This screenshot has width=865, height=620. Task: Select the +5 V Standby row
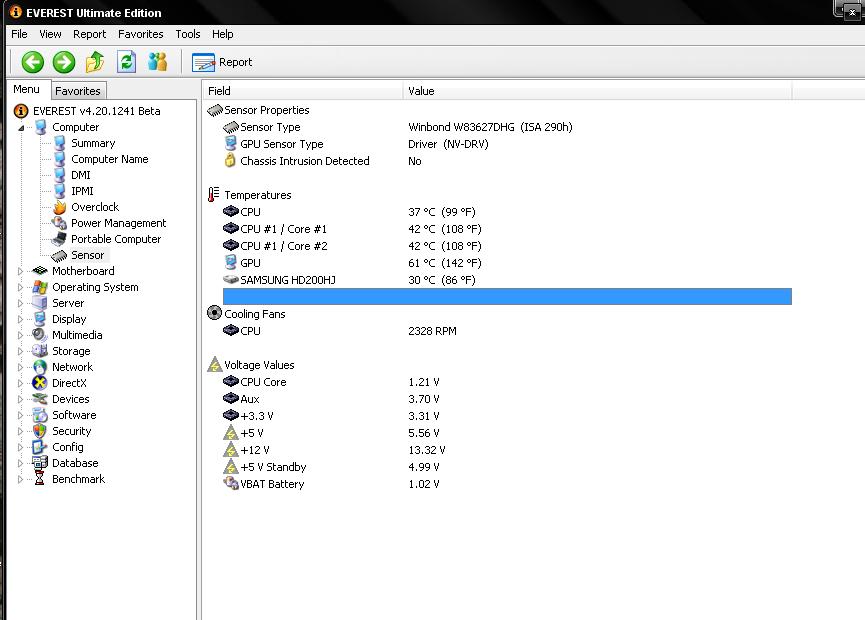coord(507,467)
